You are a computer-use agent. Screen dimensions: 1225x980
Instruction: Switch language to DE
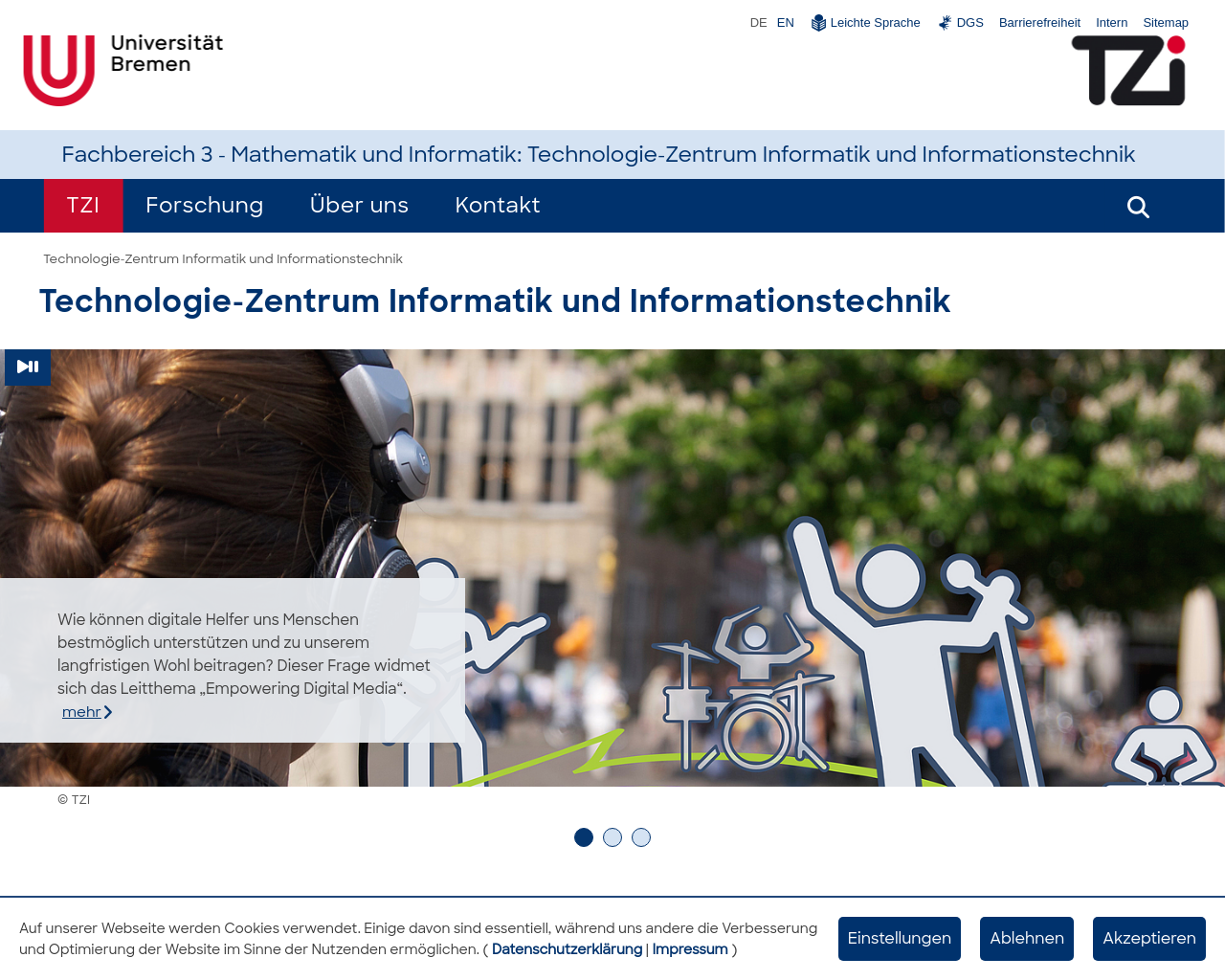[758, 23]
